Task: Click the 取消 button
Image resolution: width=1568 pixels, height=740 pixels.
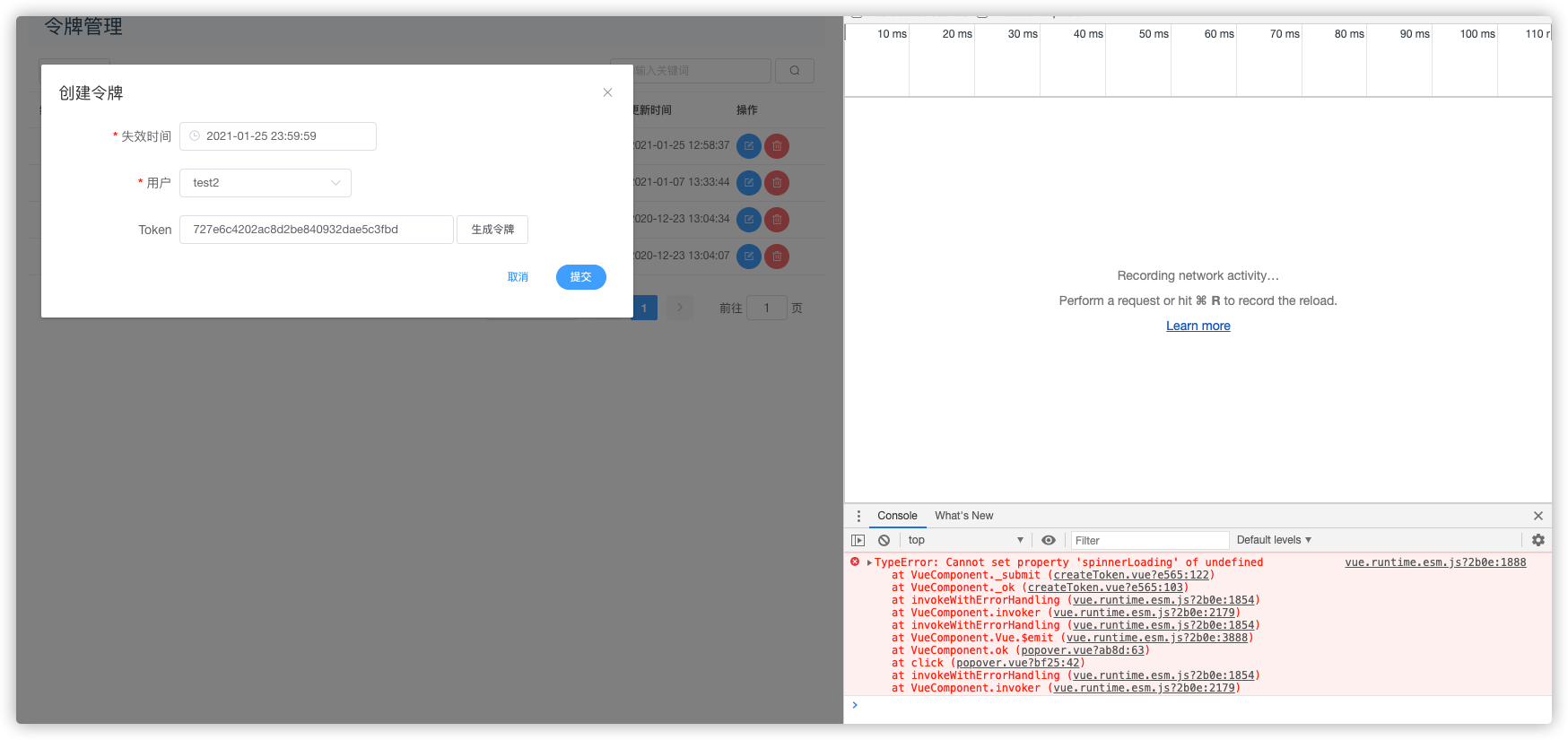Action: pos(518,277)
